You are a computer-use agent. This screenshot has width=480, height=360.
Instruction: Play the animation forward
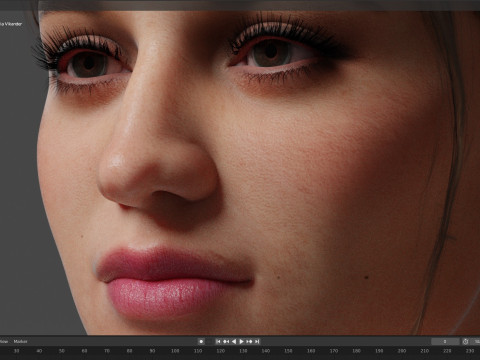[x=241, y=341]
